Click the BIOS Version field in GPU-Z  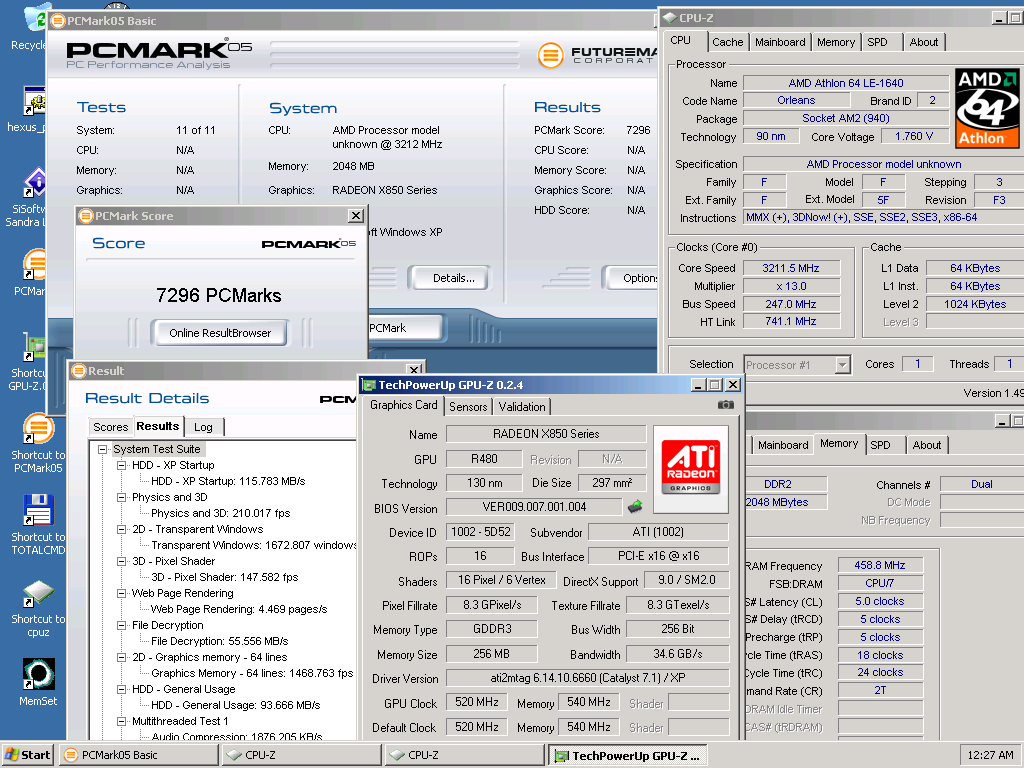point(534,507)
